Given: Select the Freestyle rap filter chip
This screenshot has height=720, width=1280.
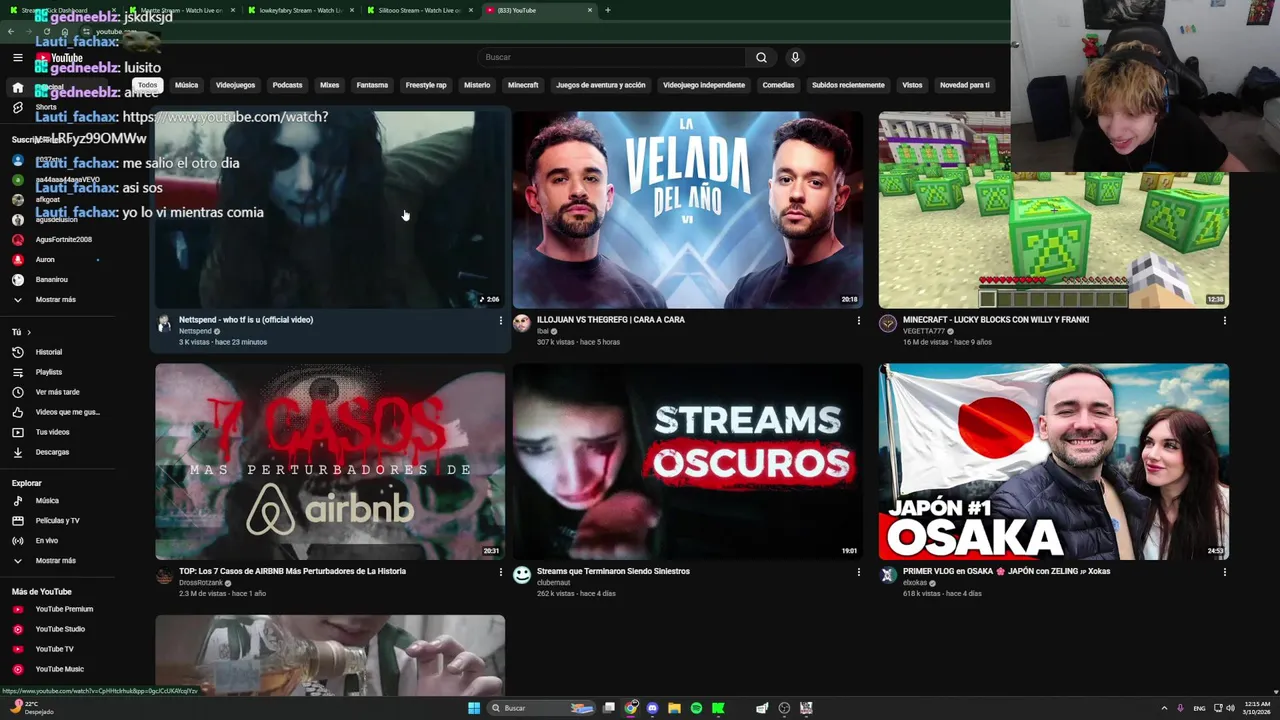Looking at the screenshot, I should [426, 85].
